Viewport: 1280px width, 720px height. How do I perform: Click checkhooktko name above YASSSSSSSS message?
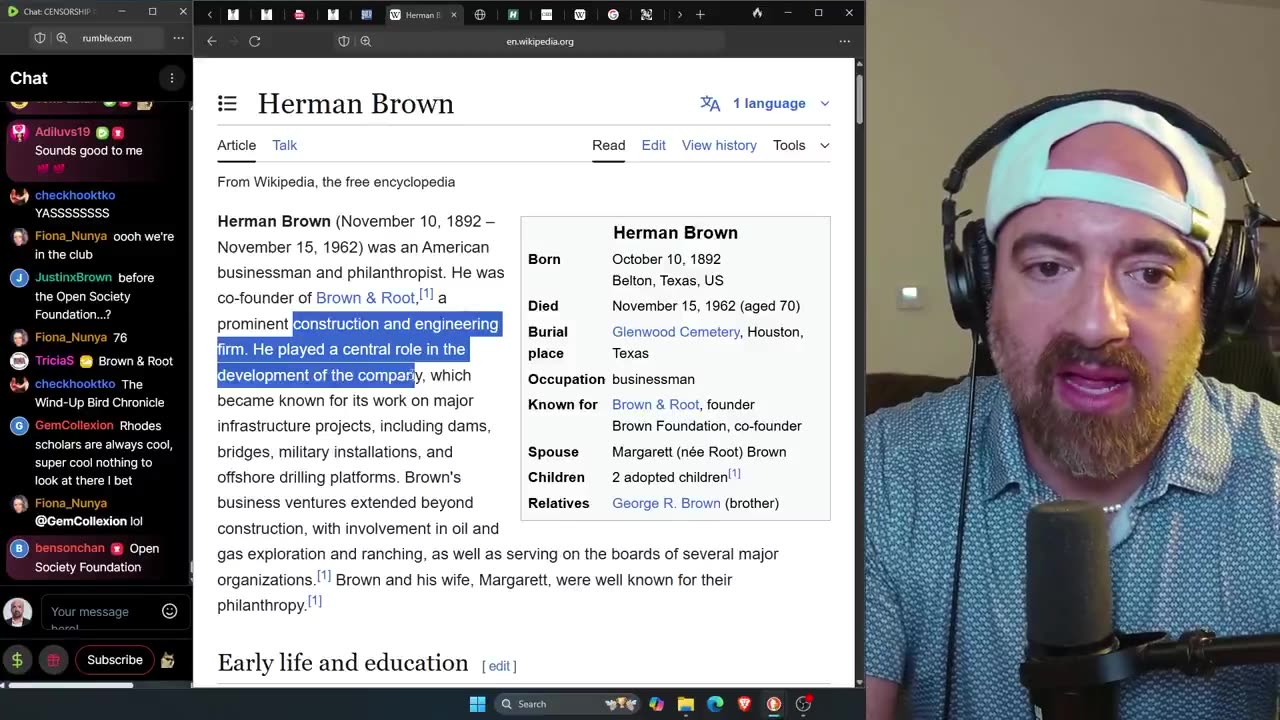click(x=75, y=195)
